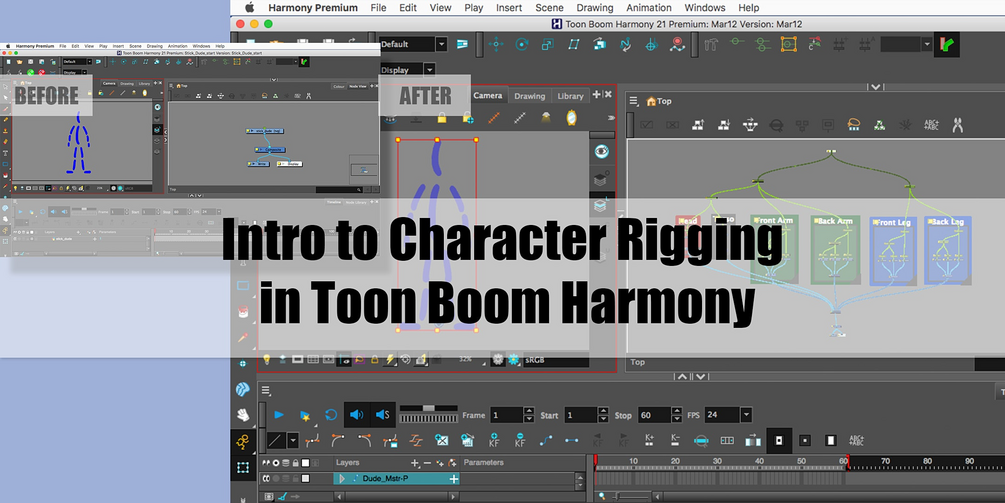Click the orange diagonal line icon in the Camera toolbar
The image size is (1005, 503).
[494, 118]
